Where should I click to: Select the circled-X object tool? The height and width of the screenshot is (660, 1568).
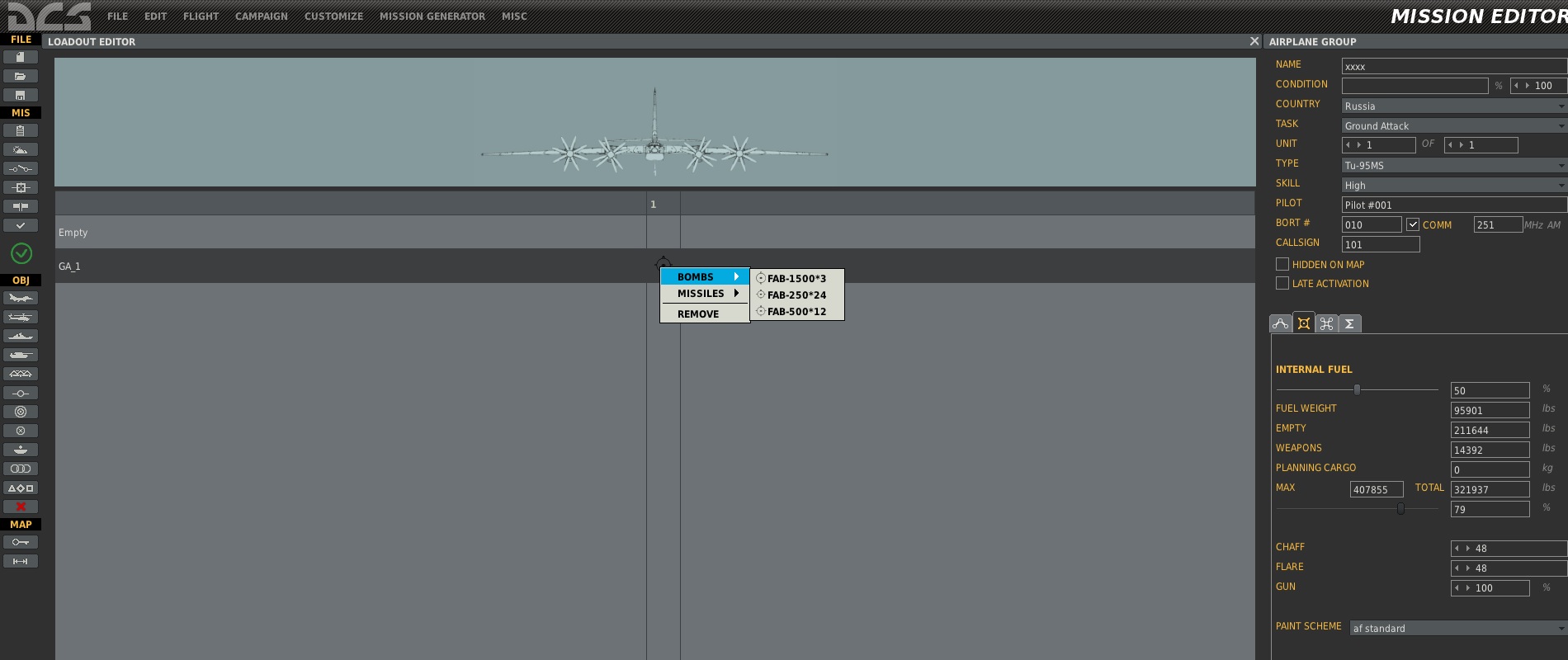(21, 431)
